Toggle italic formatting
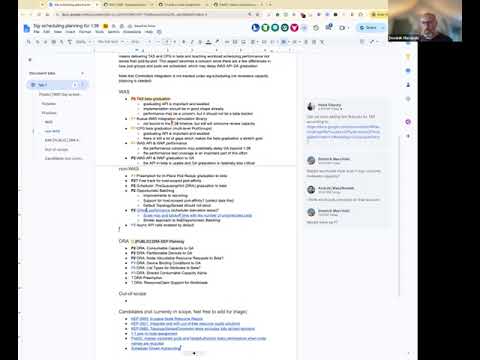This screenshot has width=480, height=360. [x=192, y=42]
